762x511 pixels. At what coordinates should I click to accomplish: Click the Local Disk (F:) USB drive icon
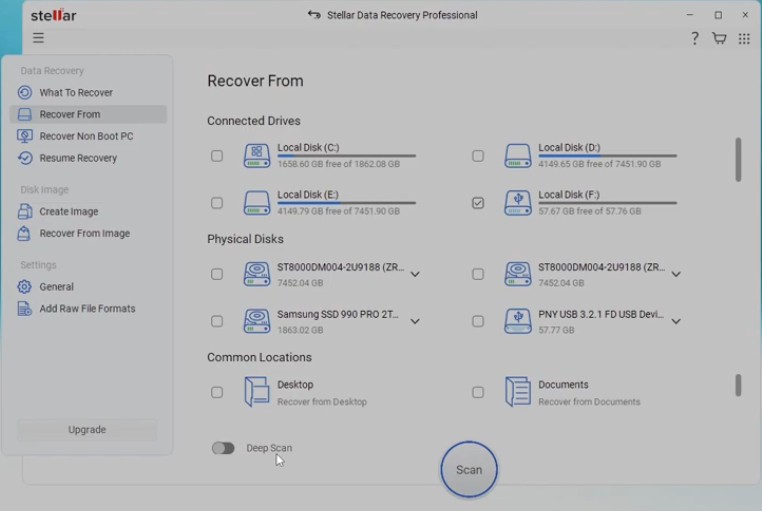point(518,203)
